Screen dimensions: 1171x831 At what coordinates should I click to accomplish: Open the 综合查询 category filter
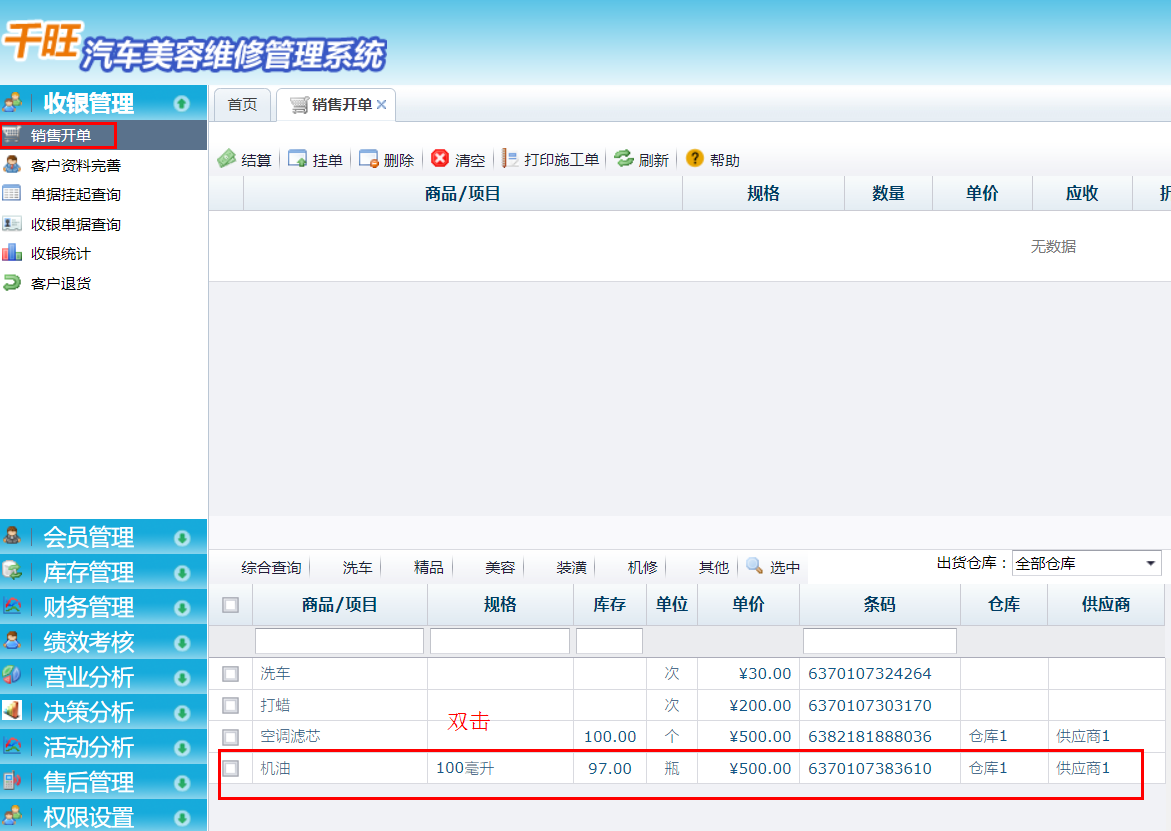tap(271, 567)
